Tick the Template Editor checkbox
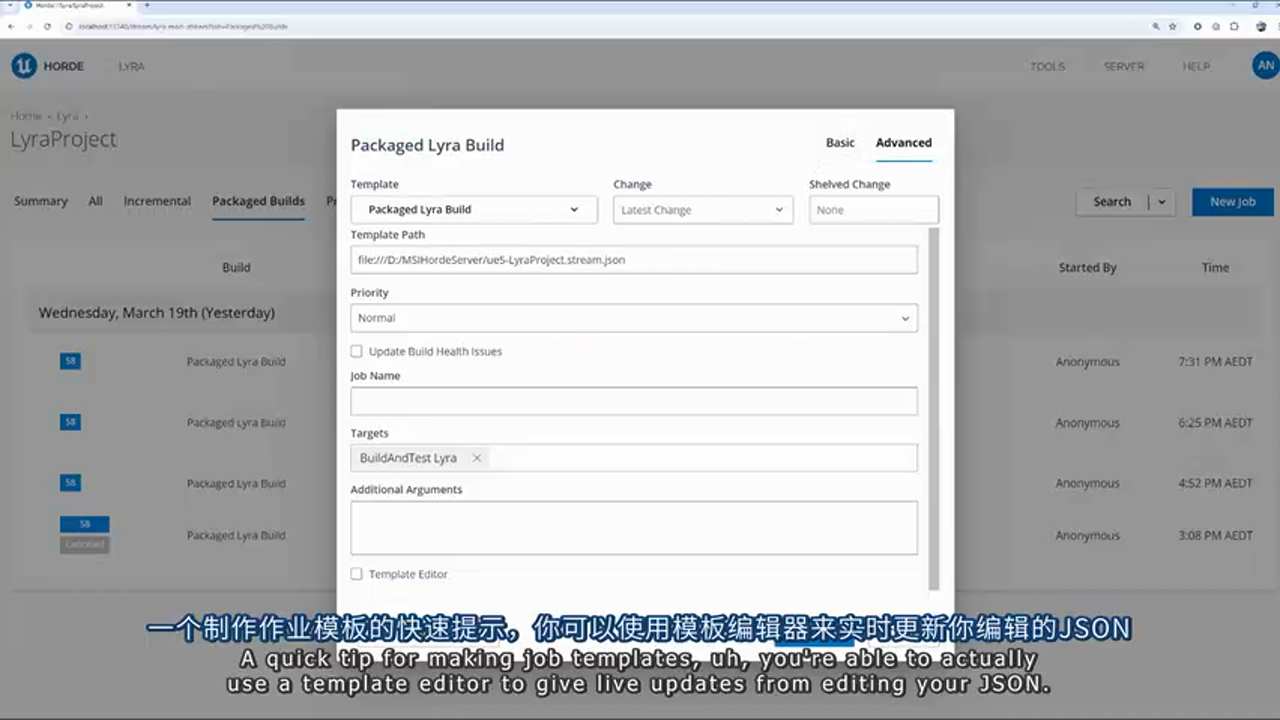Screen dimensions: 1280x720 click(x=357, y=574)
